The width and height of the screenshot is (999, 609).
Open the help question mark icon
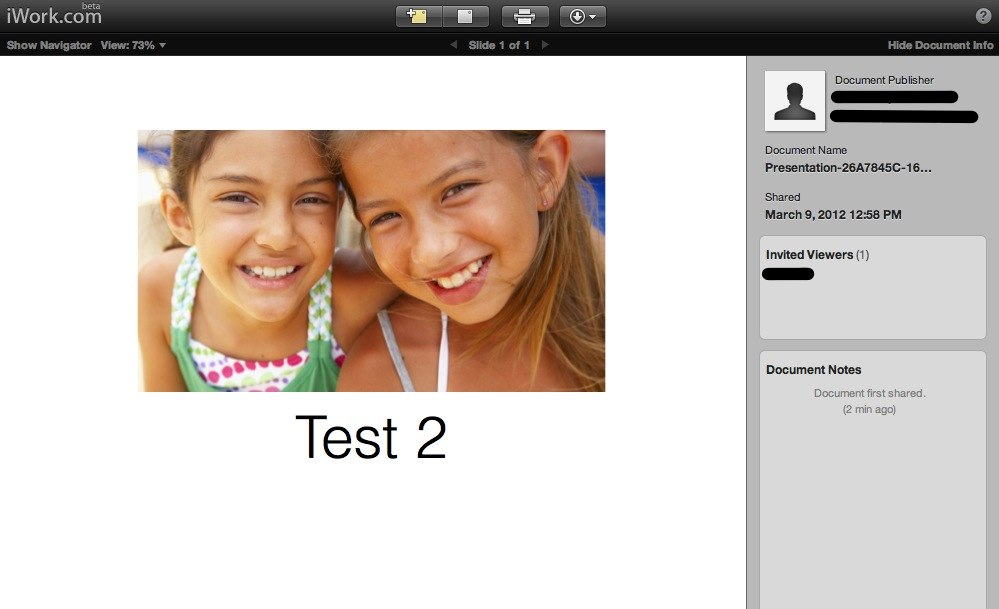pos(983,16)
